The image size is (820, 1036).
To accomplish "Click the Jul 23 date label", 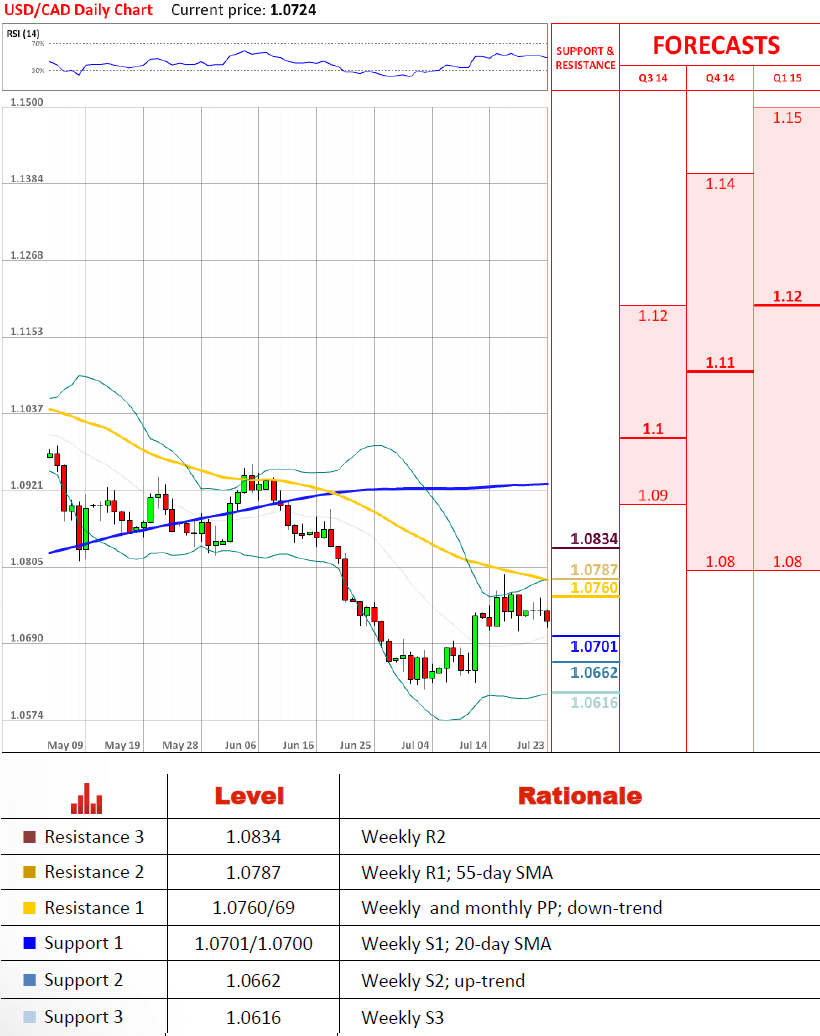I will tap(530, 745).
